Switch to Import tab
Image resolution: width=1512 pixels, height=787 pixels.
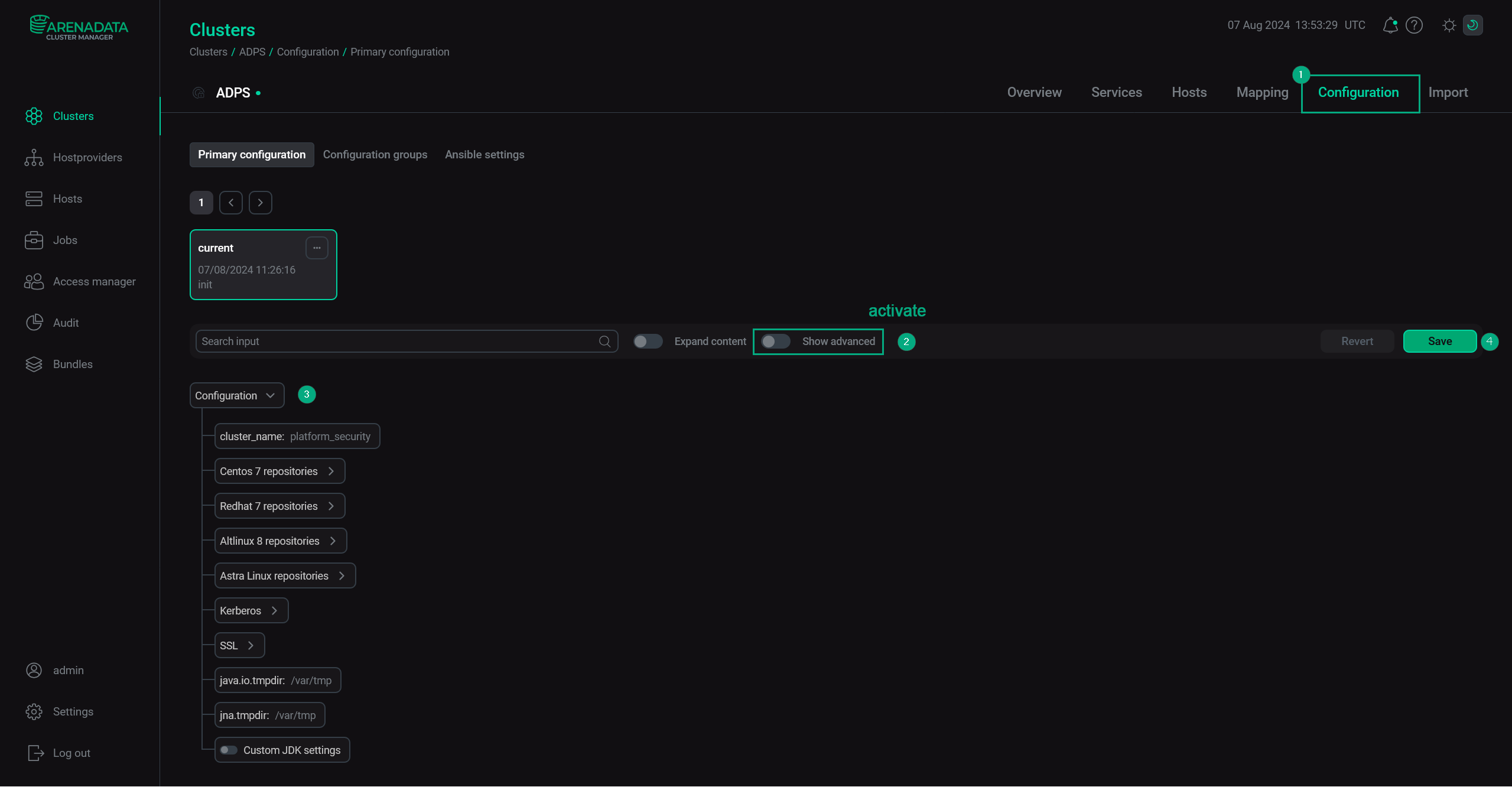[x=1448, y=92]
